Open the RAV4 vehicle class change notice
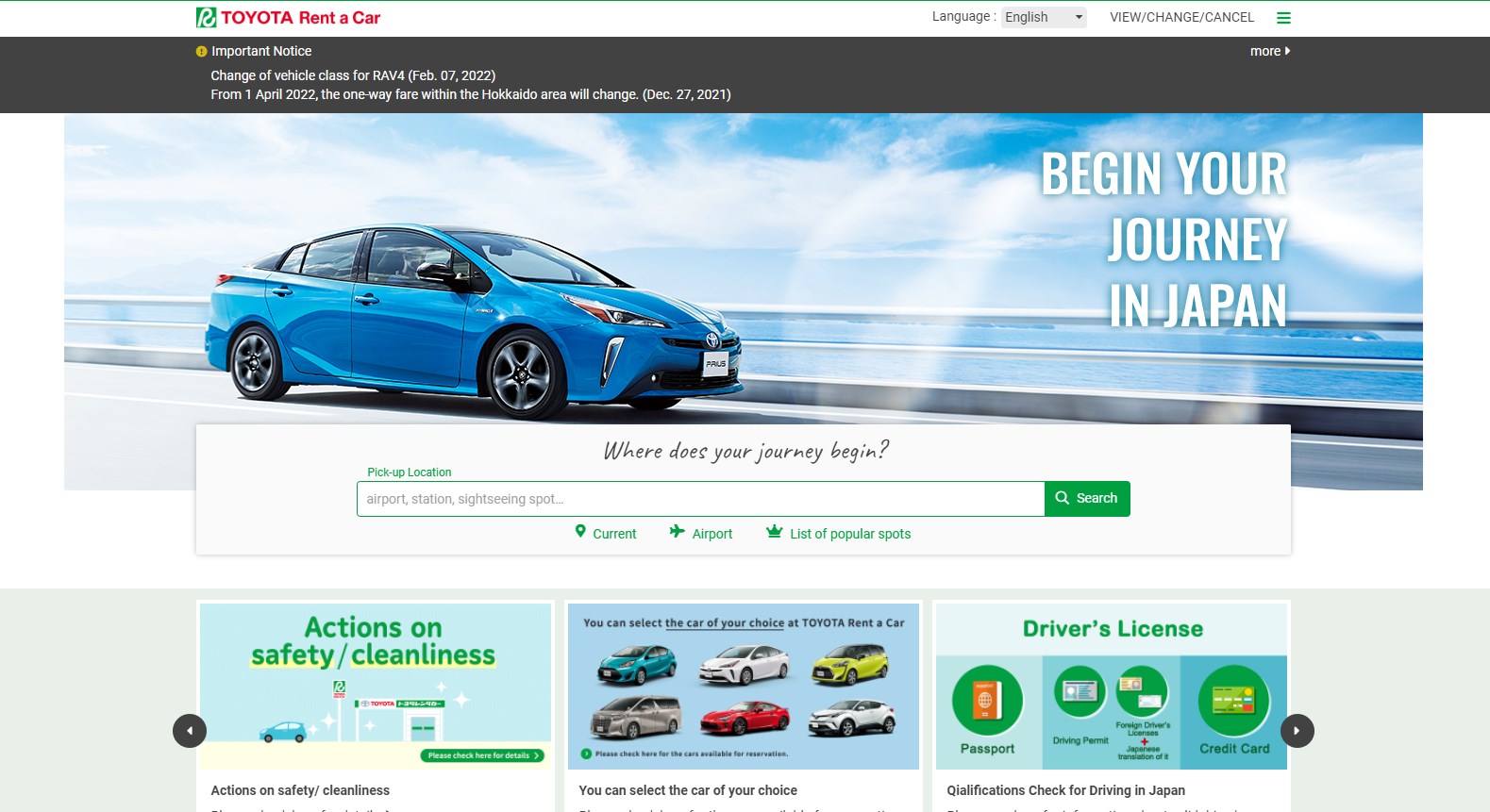 pyautogui.click(x=353, y=75)
